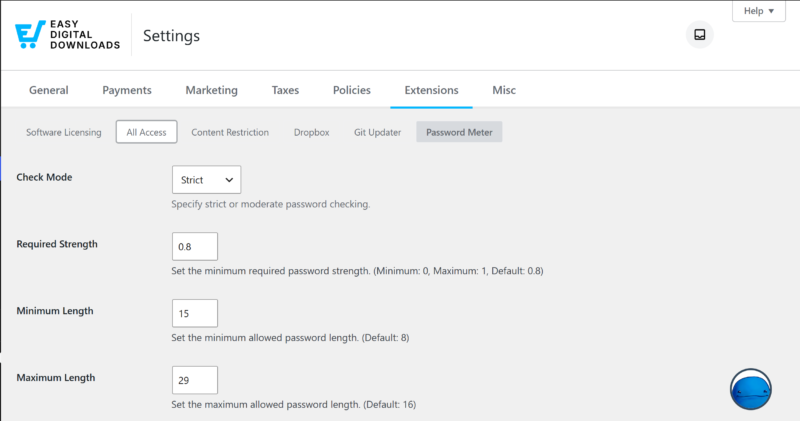Screen dimensions: 800x421
Task: Select the Policies tab
Action: point(352,90)
